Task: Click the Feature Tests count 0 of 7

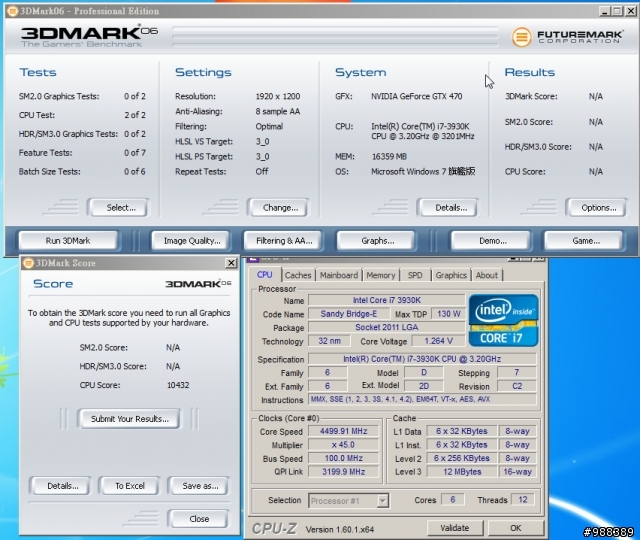Action: point(135,153)
